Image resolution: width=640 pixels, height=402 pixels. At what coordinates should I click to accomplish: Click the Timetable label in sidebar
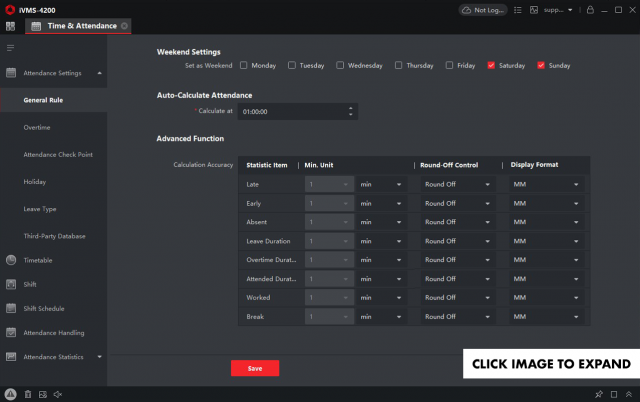(38, 260)
